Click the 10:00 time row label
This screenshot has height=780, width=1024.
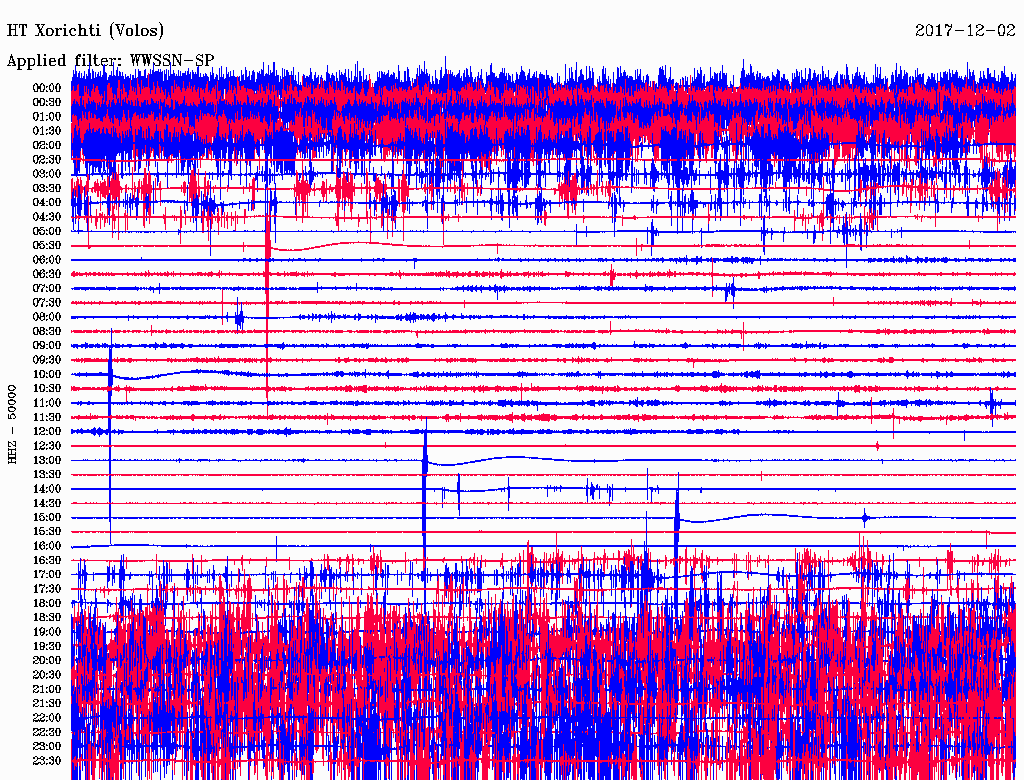coord(47,374)
